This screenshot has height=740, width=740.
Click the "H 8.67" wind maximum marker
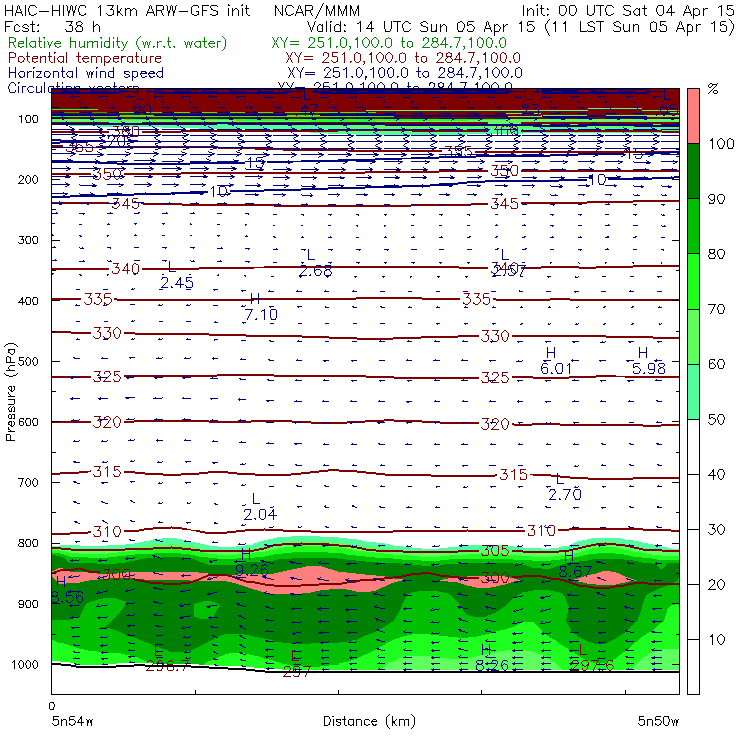tap(575, 564)
